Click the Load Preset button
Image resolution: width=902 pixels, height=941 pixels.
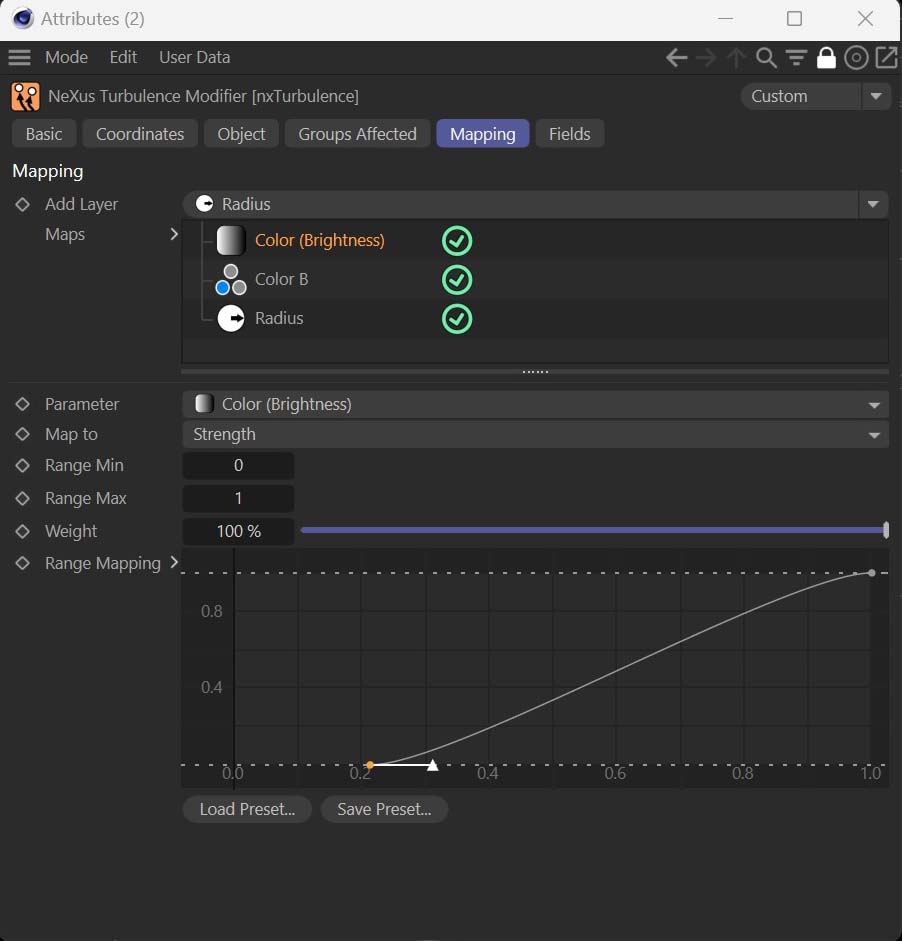pos(247,809)
